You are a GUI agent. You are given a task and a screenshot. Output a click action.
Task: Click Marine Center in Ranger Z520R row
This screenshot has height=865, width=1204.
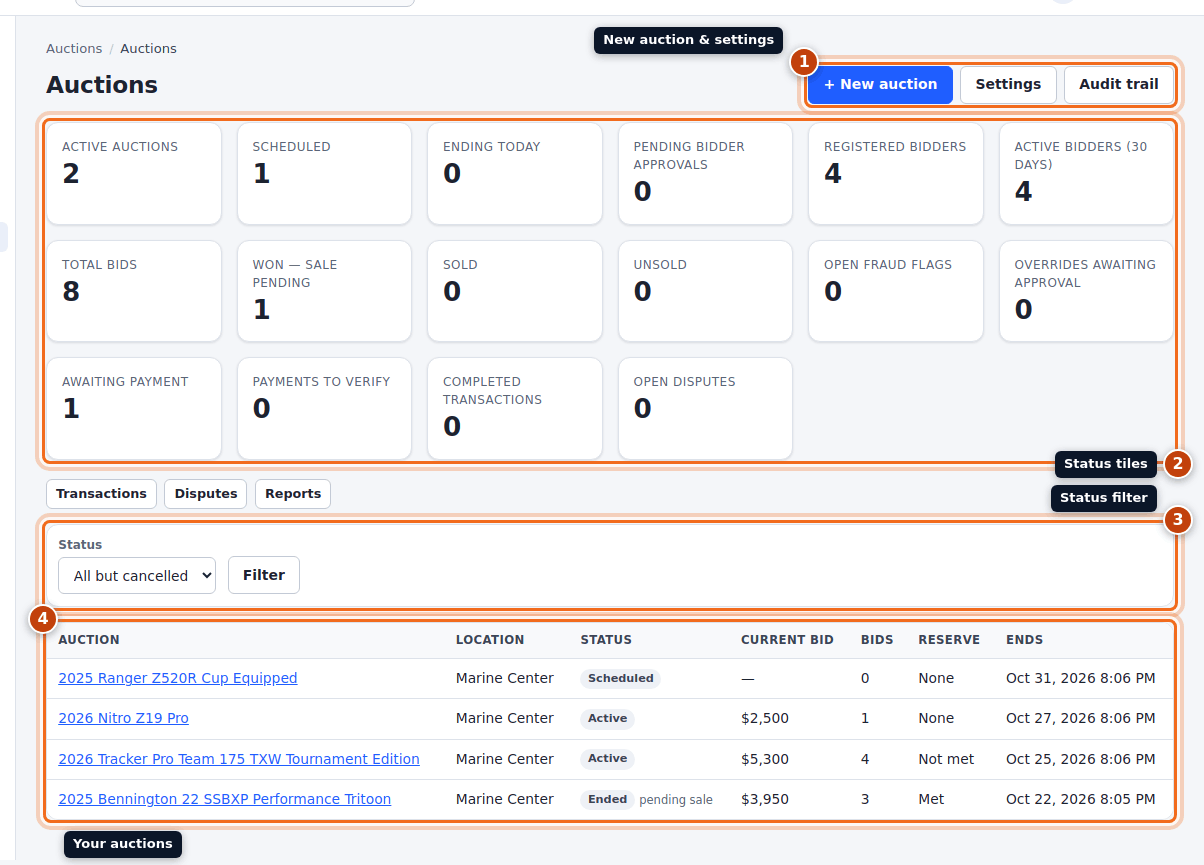pyautogui.click(x=505, y=678)
